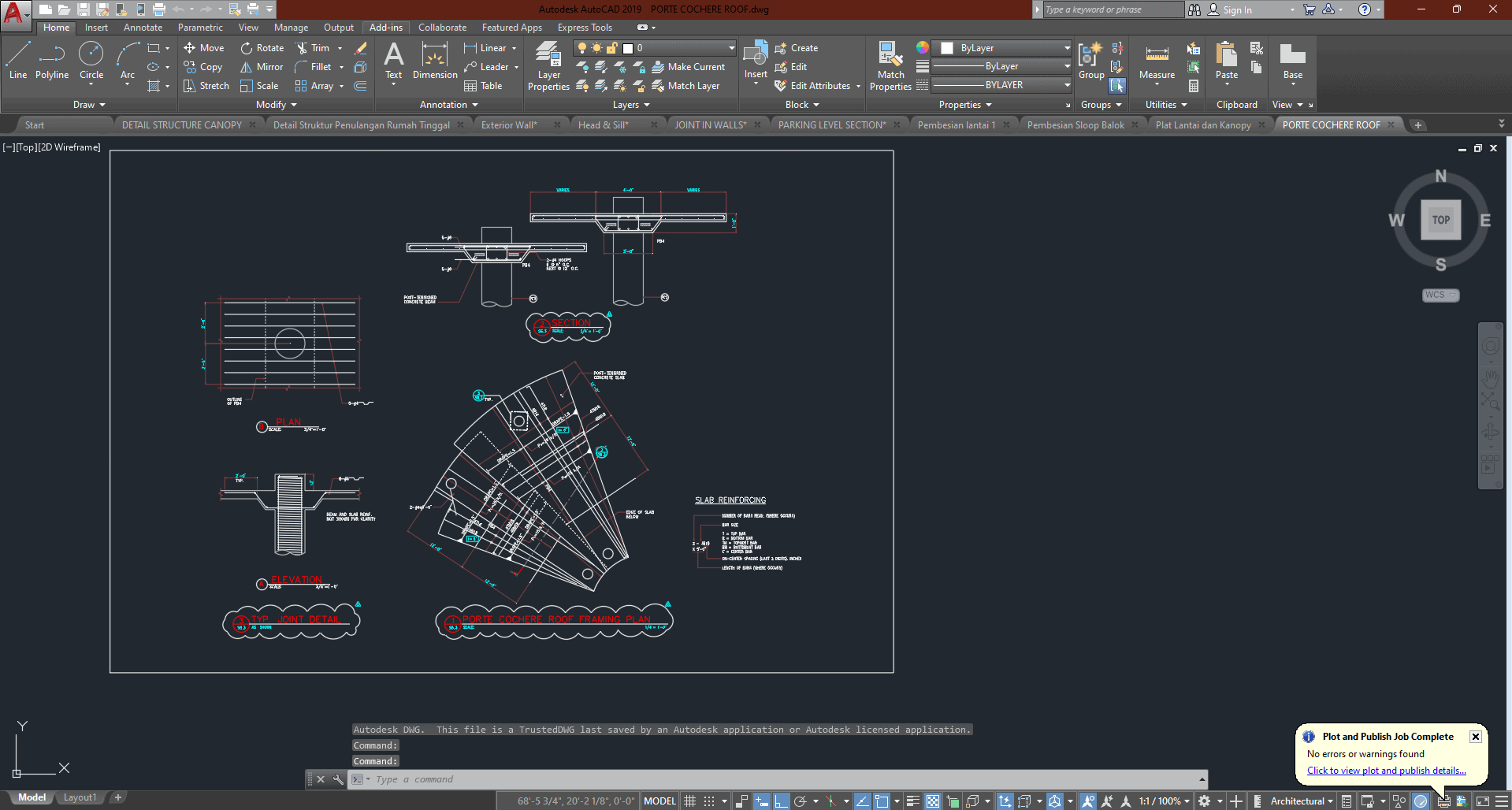Toggle Ortho mode in status bar
Viewport: 1512px width, 810px height.
(x=781, y=801)
